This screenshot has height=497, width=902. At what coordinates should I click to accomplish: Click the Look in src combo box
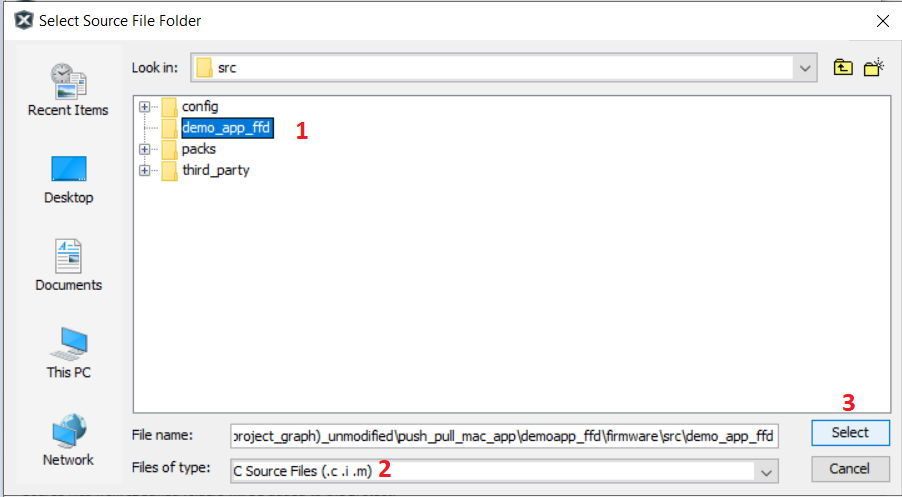[x=503, y=68]
